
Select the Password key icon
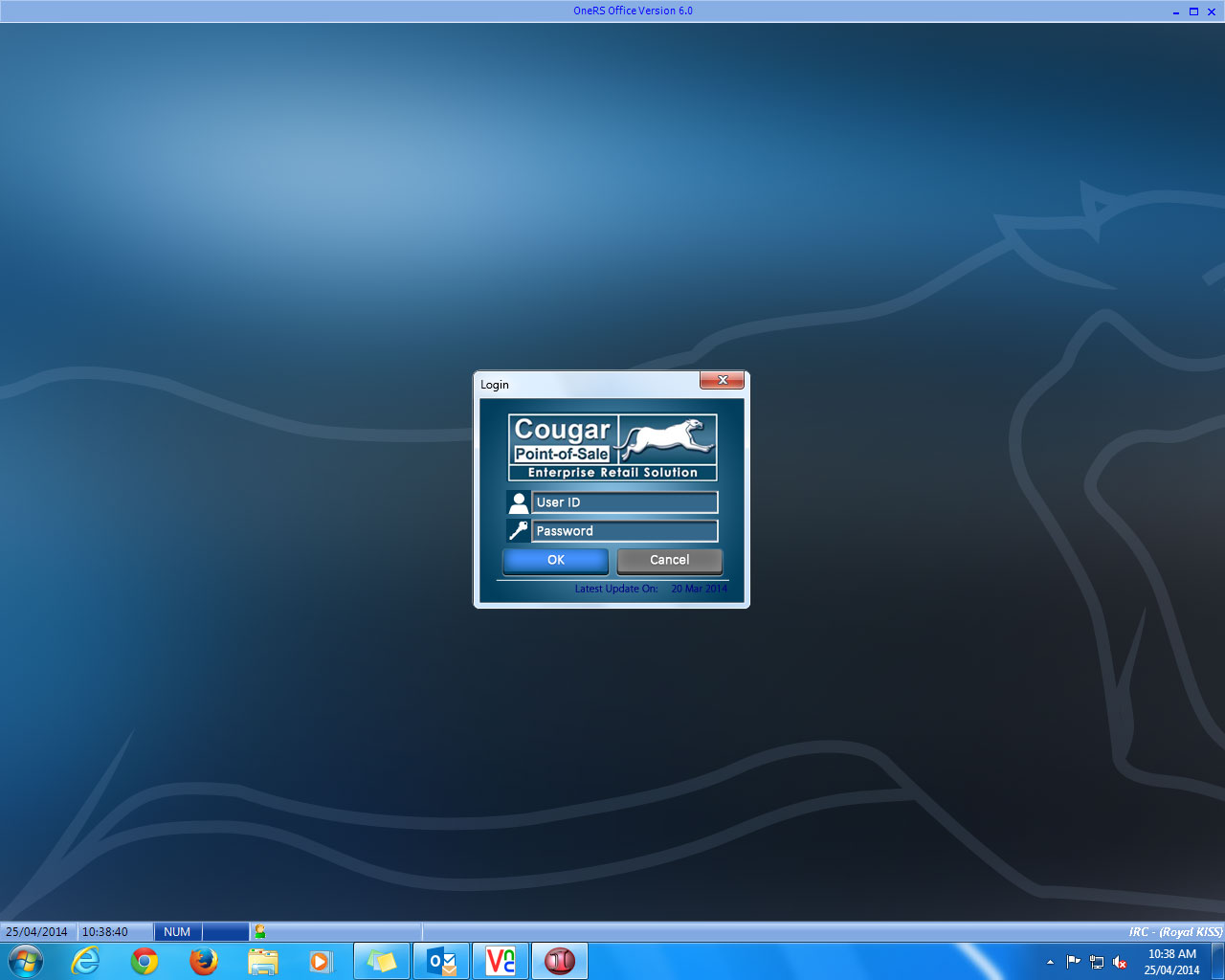coord(518,530)
